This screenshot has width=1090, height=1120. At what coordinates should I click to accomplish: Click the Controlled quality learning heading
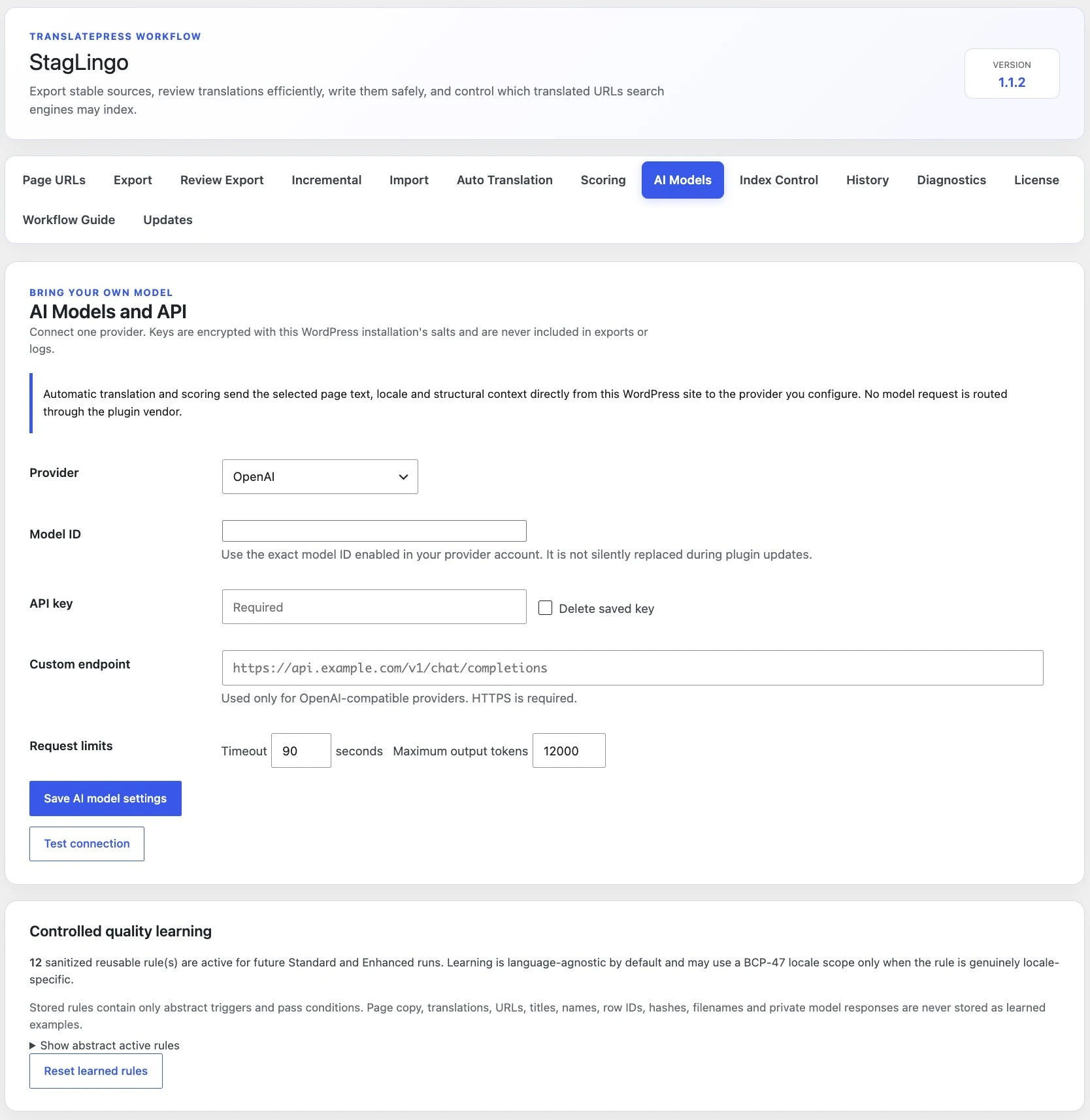(121, 931)
